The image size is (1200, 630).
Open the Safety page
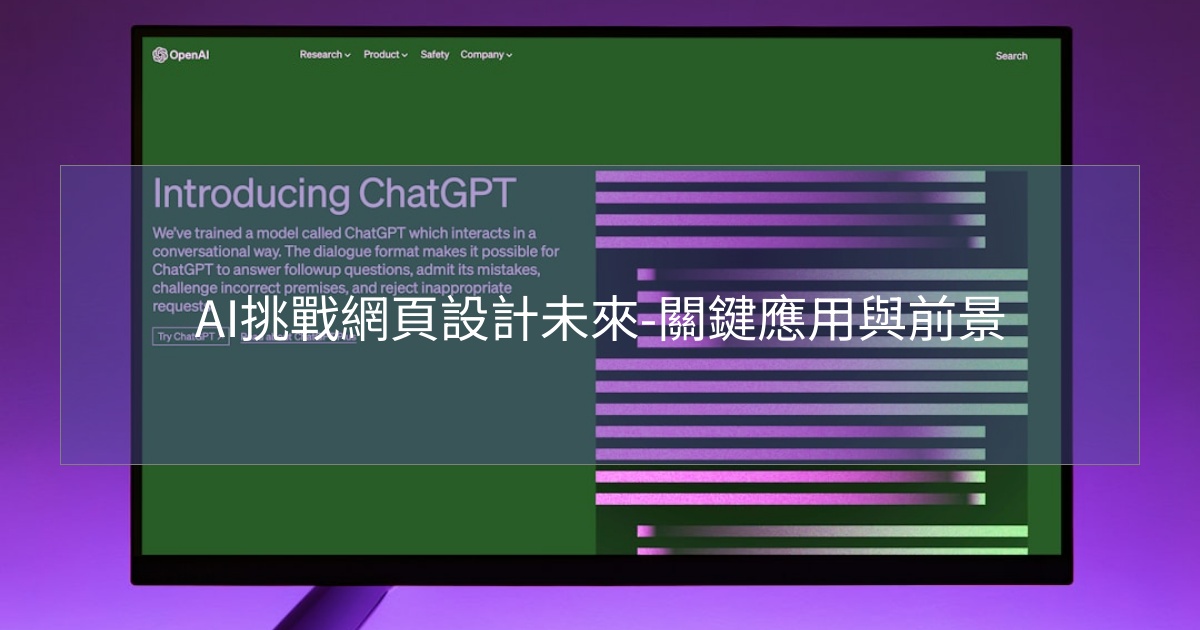click(x=435, y=55)
